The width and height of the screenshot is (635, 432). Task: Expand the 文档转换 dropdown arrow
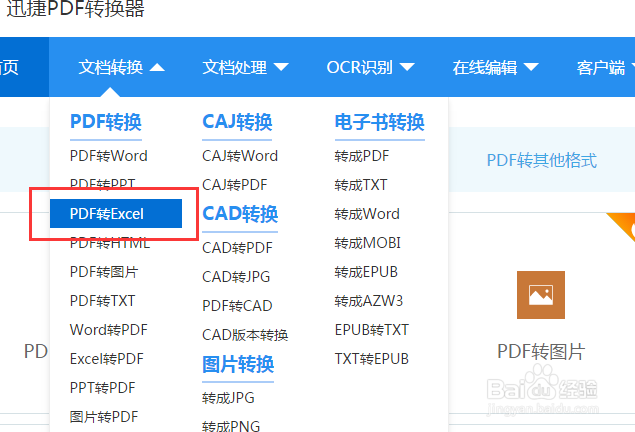[157, 67]
